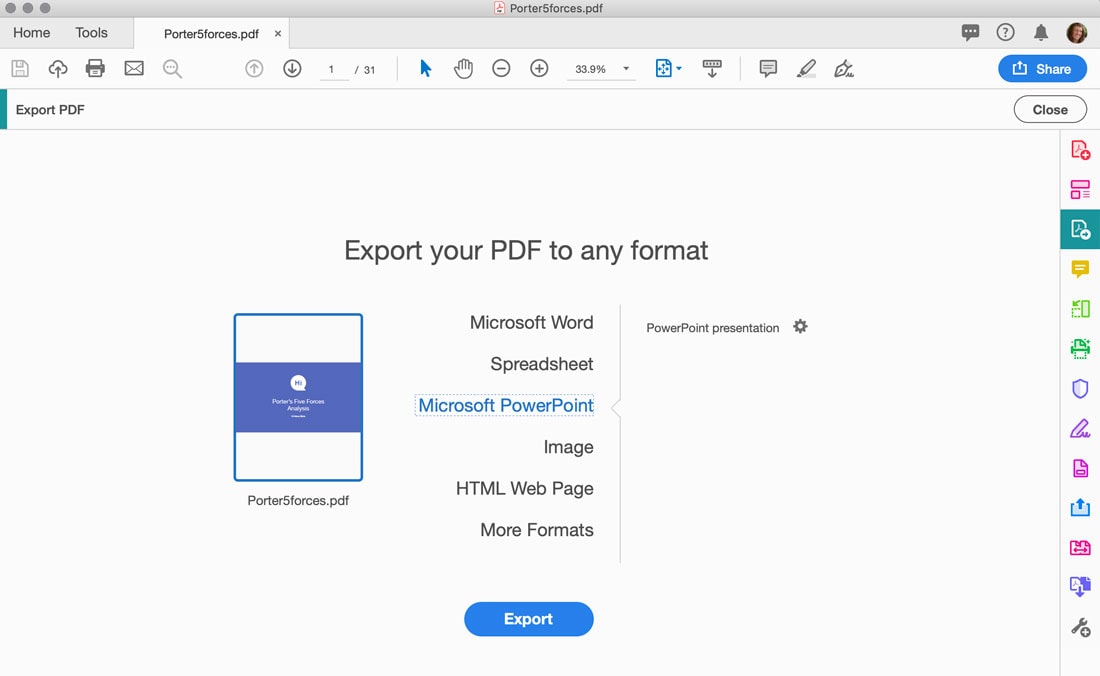Close the Export PDF panel
The image size is (1100, 676).
1049,109
